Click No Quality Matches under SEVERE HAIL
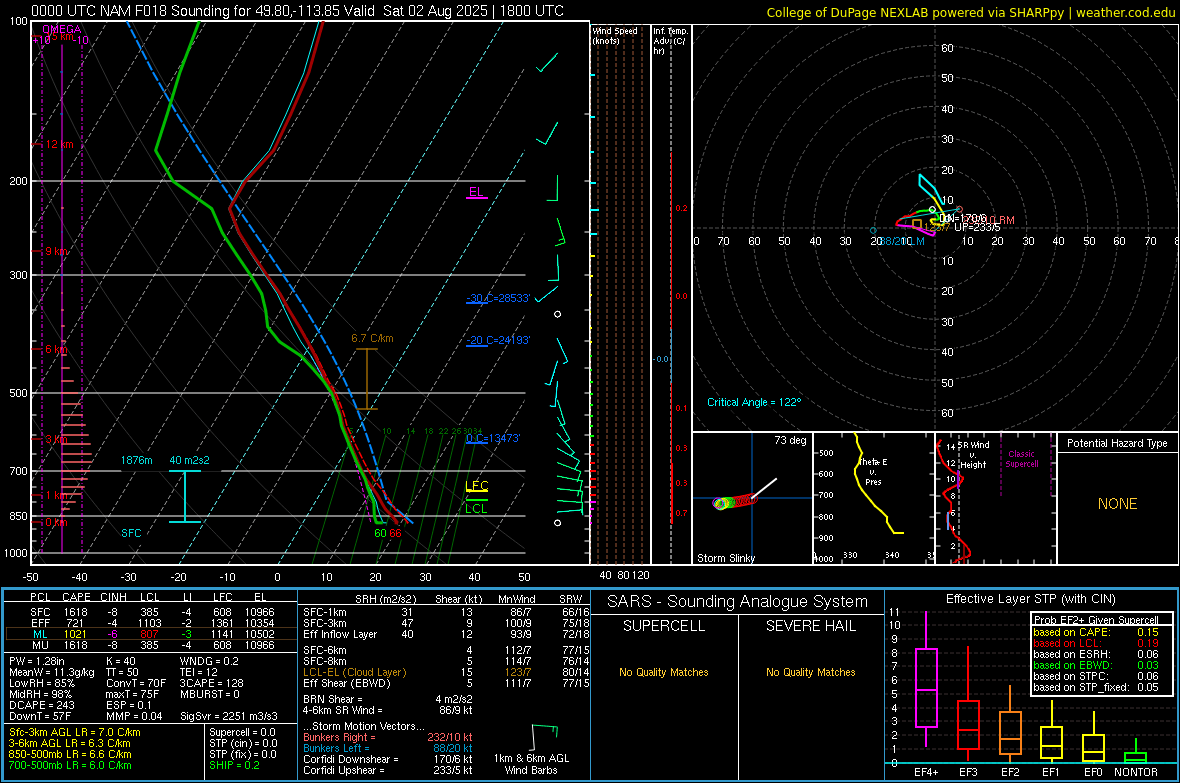Screen dimensions: 1180x783 [810, 672]
